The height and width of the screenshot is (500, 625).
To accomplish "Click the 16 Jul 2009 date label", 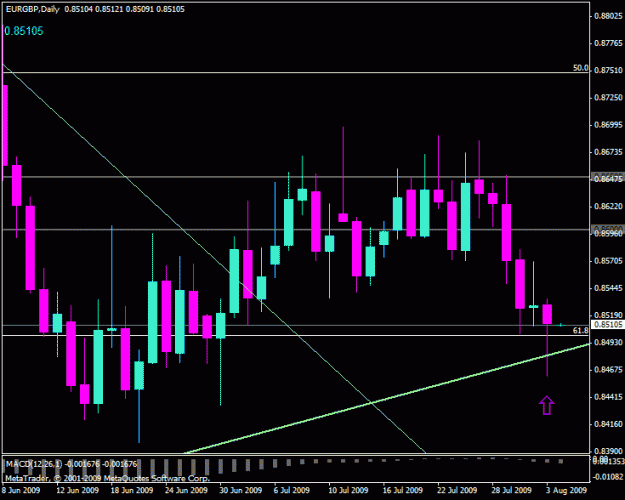I will 402,490.
